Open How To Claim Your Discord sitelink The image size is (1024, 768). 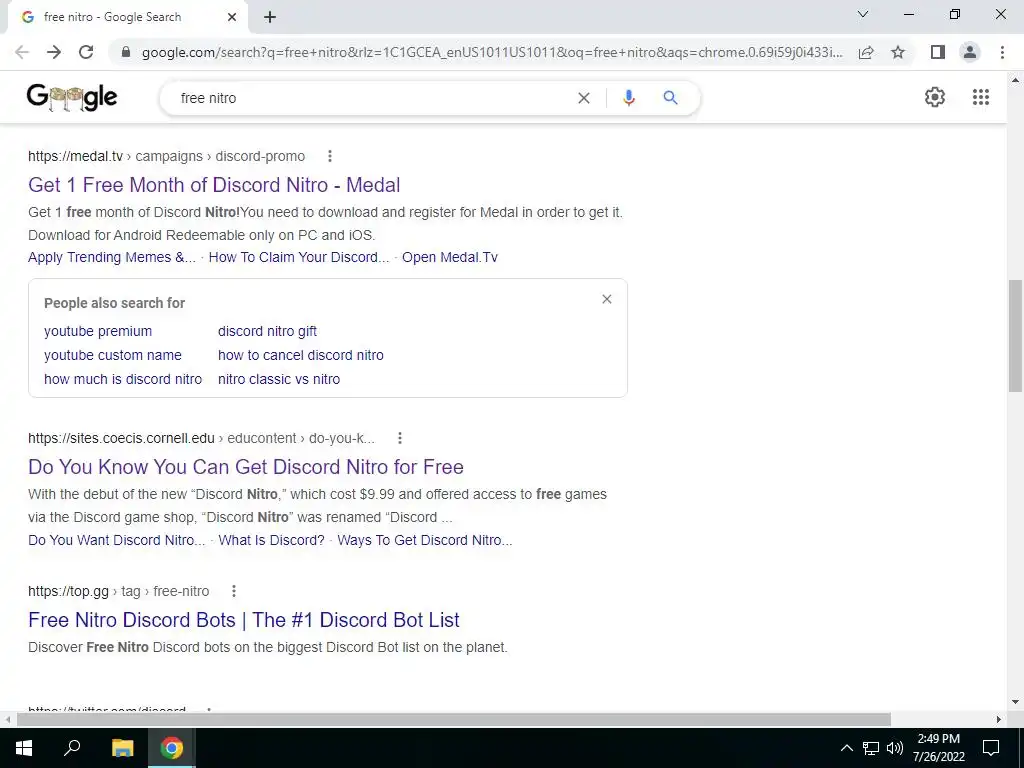pos(298,257)
